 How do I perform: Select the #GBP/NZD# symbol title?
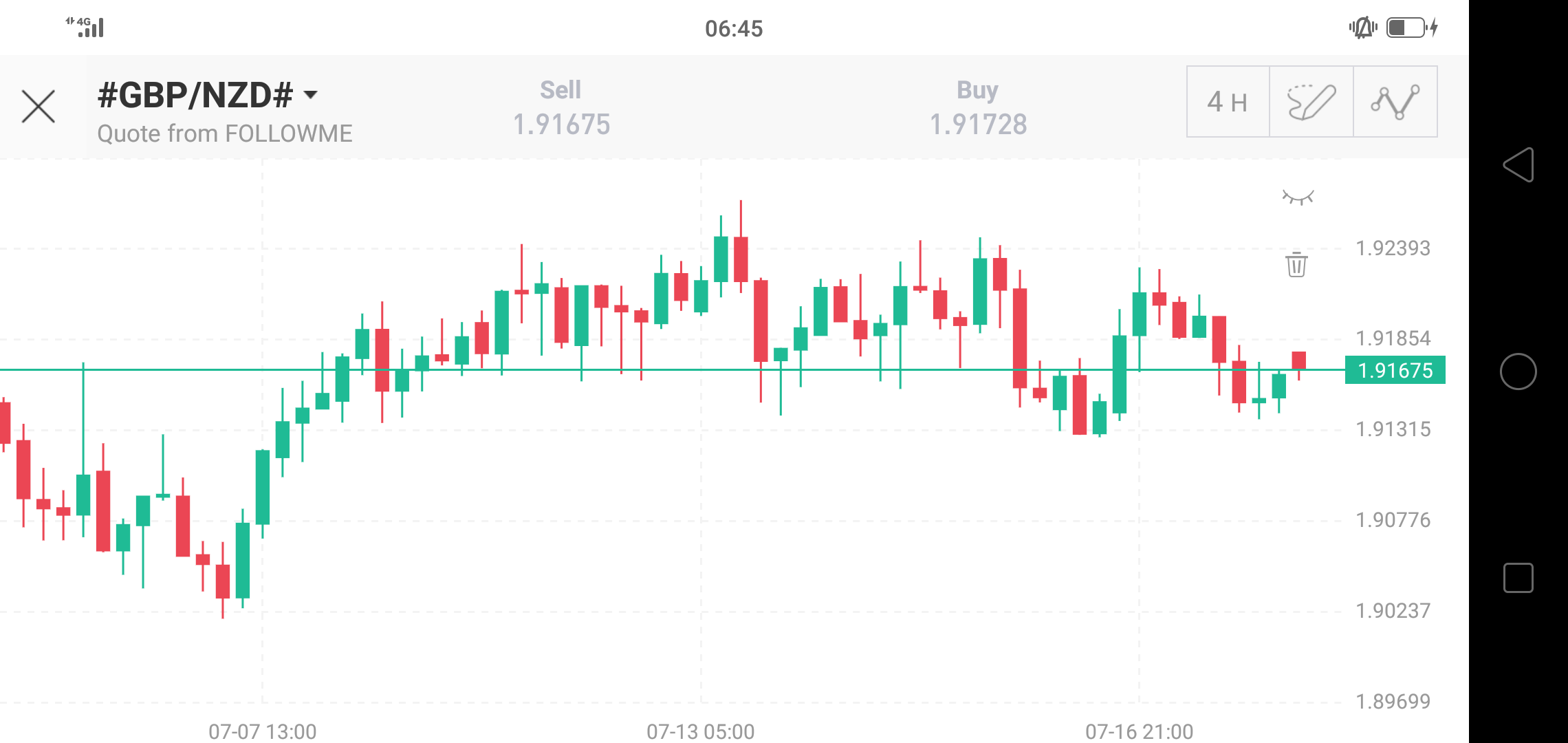[195, 95]
